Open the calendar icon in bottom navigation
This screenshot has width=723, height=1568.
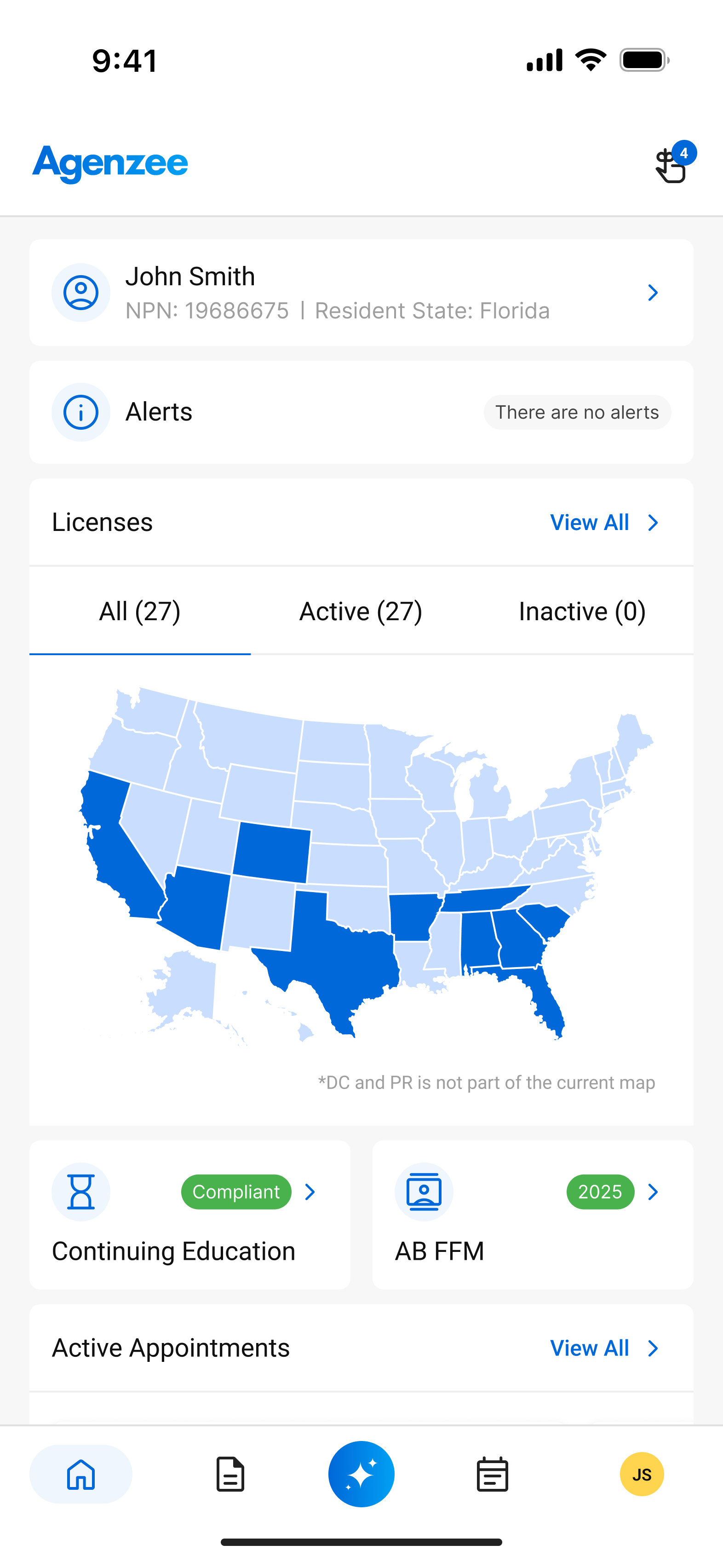[492, 1474]
